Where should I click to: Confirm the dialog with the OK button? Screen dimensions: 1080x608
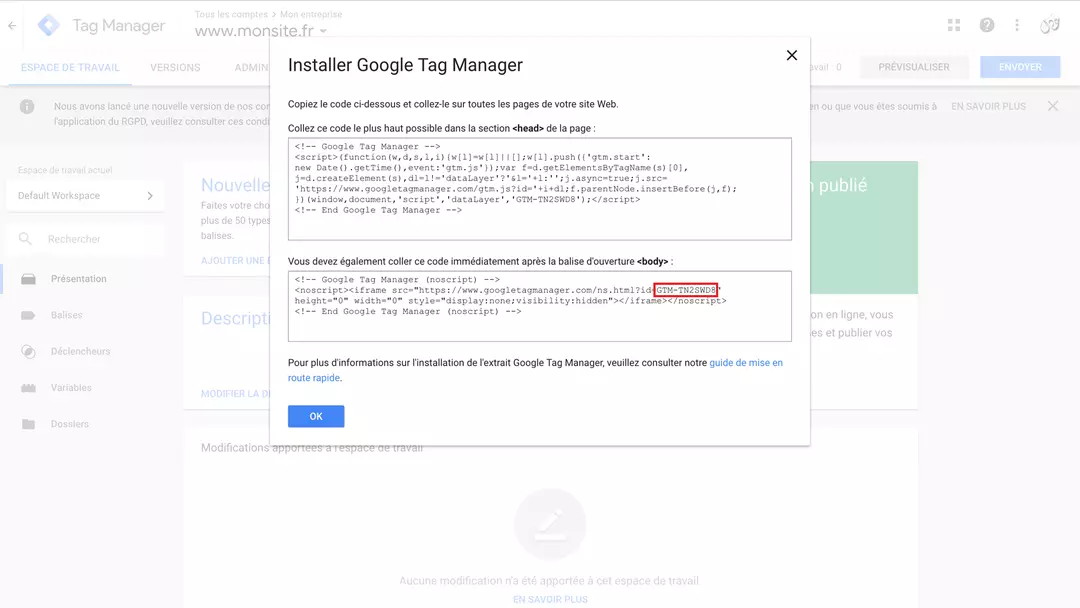pos(316,416)
